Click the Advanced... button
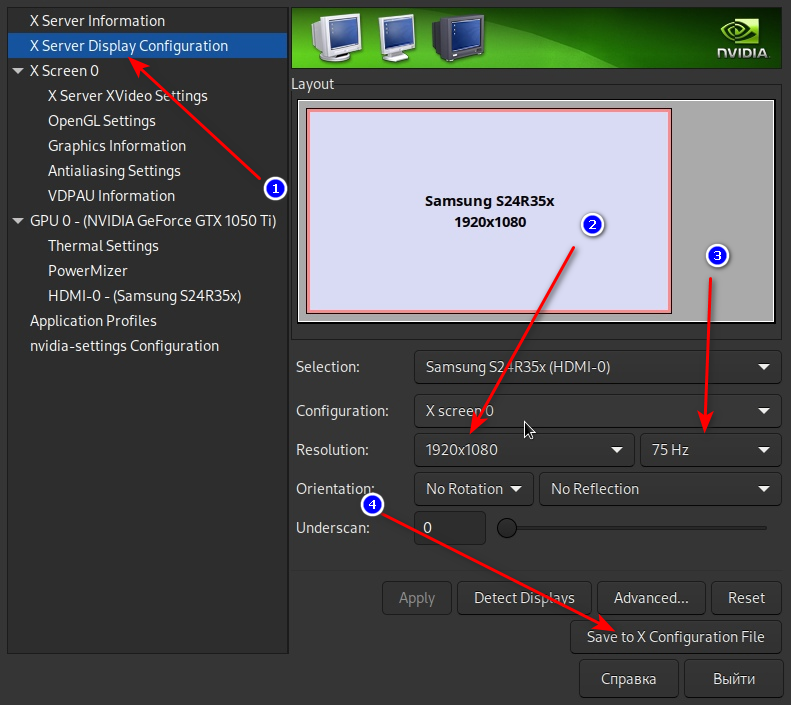 651,598
